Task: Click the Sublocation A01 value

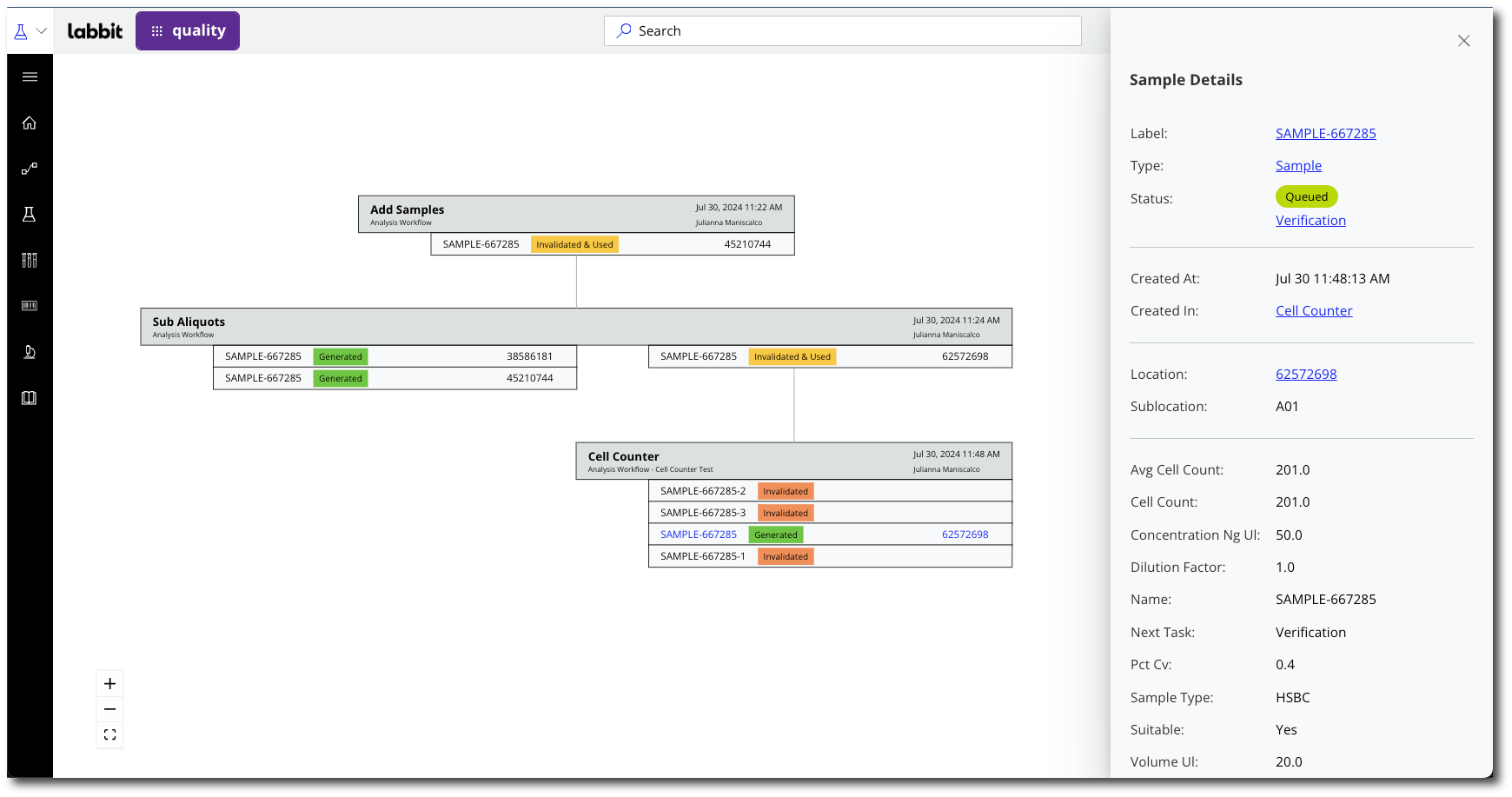Action: point(1287,407)
